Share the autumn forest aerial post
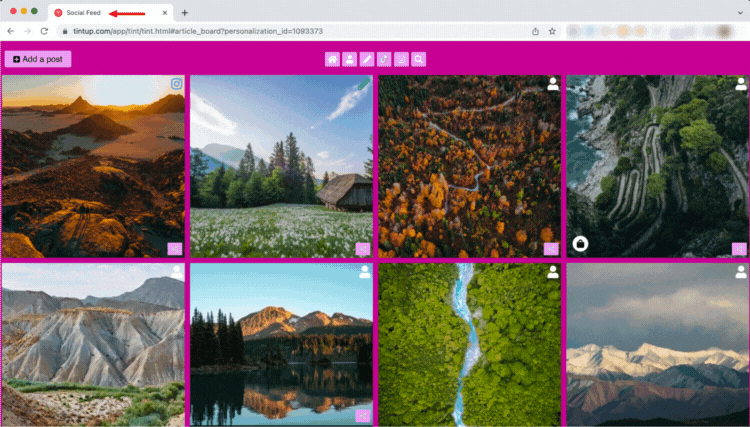The width and height of the screenshot is (750, 427). [551, 249]
